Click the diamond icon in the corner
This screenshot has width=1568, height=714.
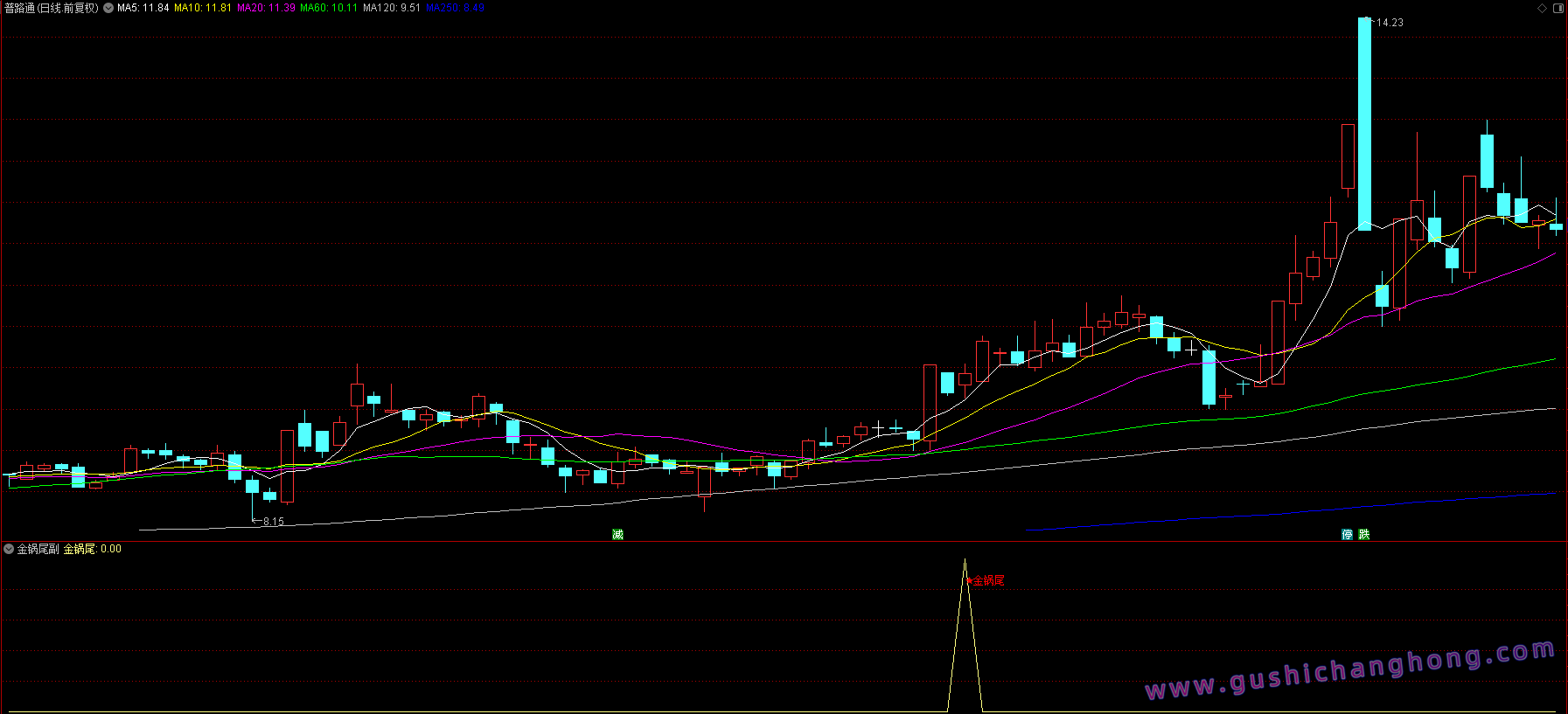tap(1542, 8)
